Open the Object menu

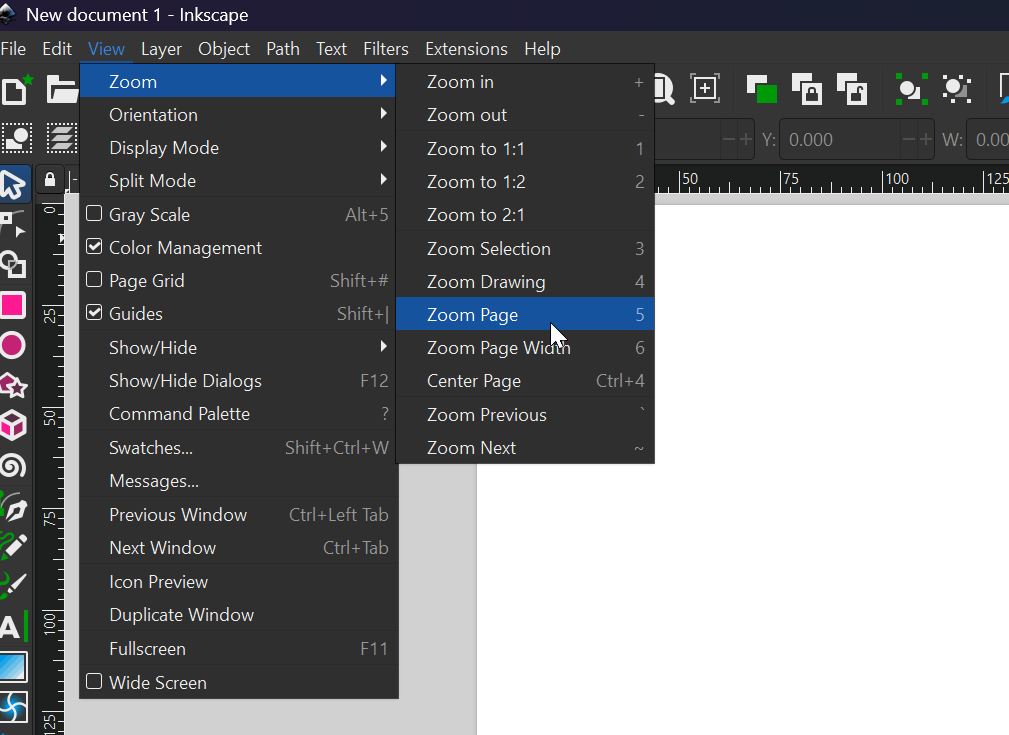tap(224, 49)
